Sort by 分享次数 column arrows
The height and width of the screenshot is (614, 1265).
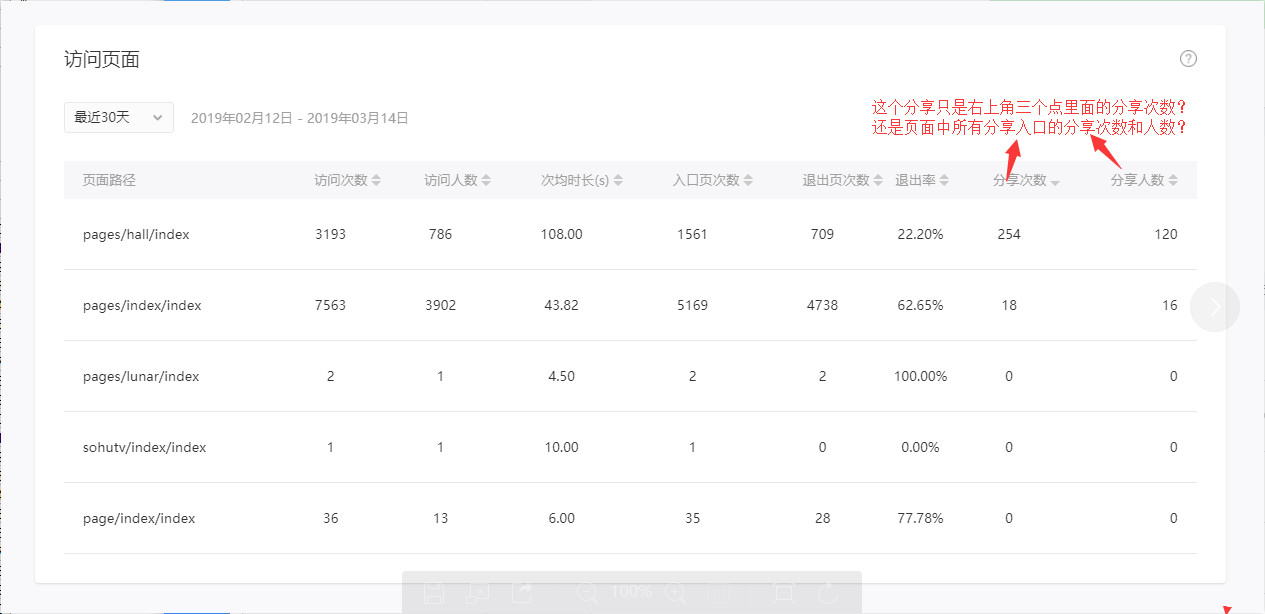(x=1055, y=181)
